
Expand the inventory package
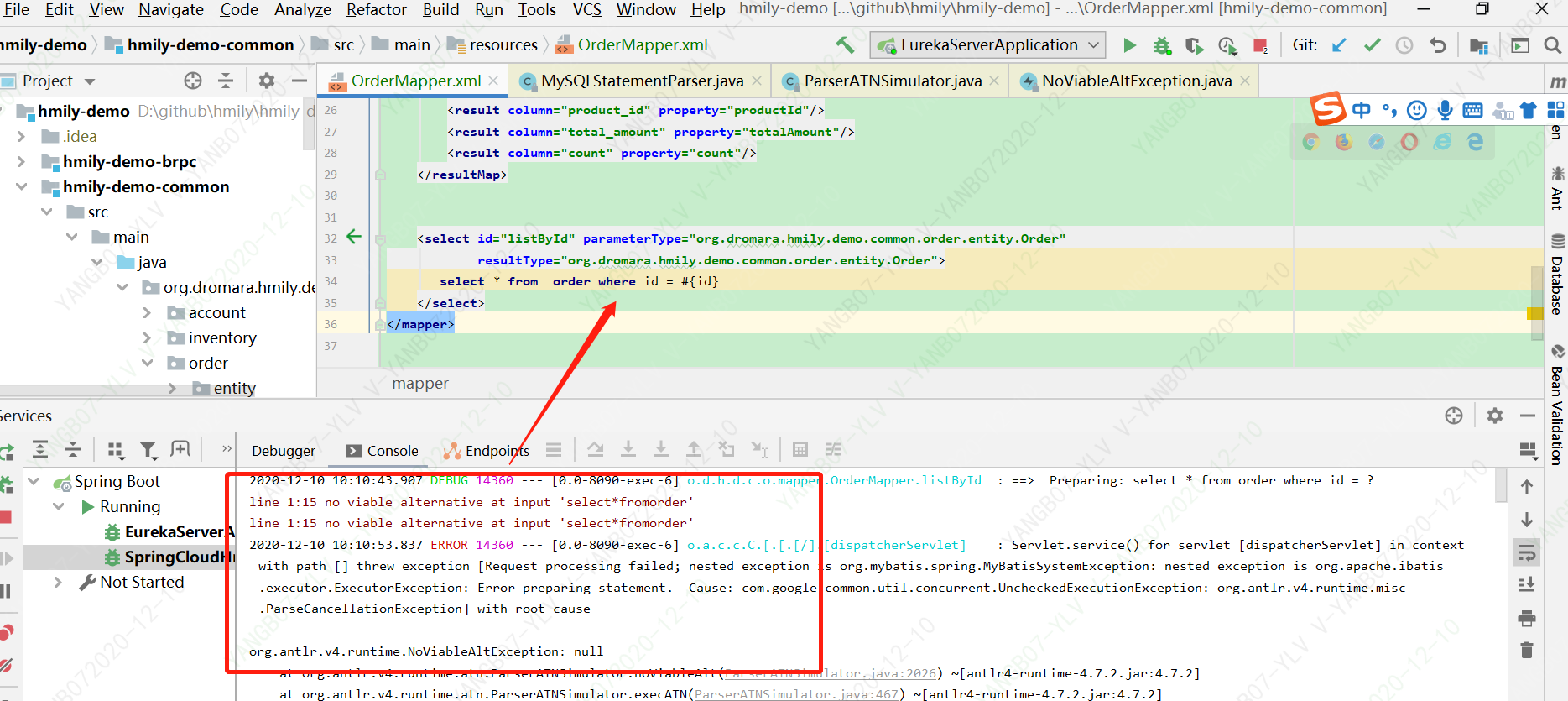[147, 337]
